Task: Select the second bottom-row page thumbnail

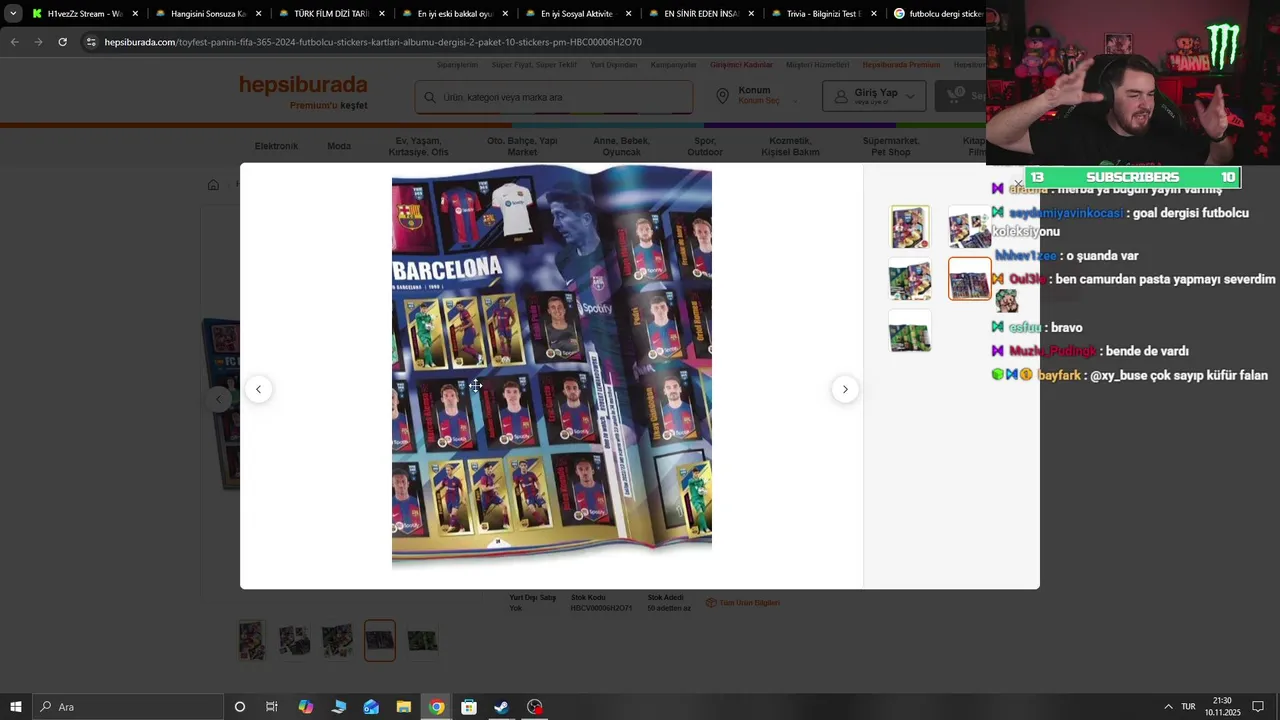Action: click(294, 640)
